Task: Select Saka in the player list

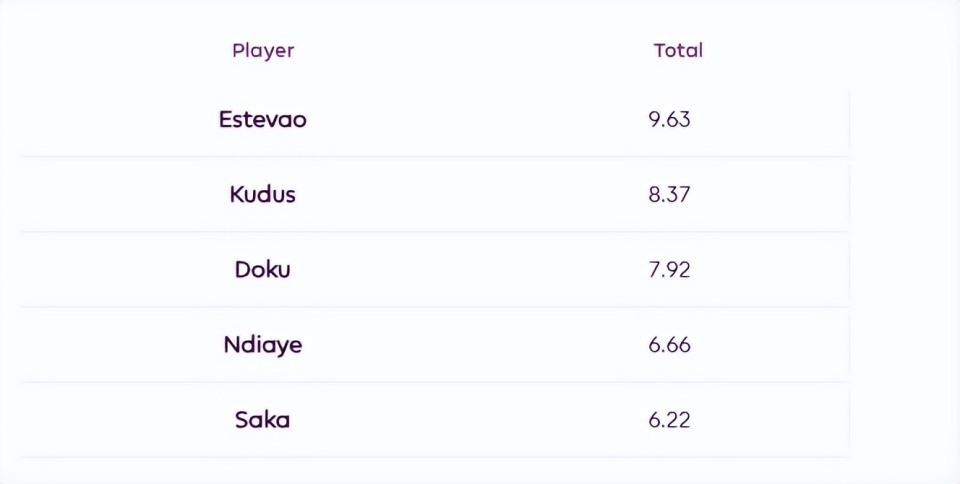Action: point(263,420)
